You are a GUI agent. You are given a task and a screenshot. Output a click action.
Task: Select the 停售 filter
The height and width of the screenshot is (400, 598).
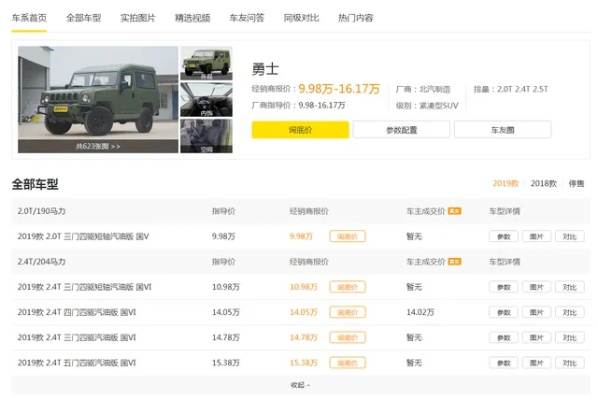tap(576, 183)
